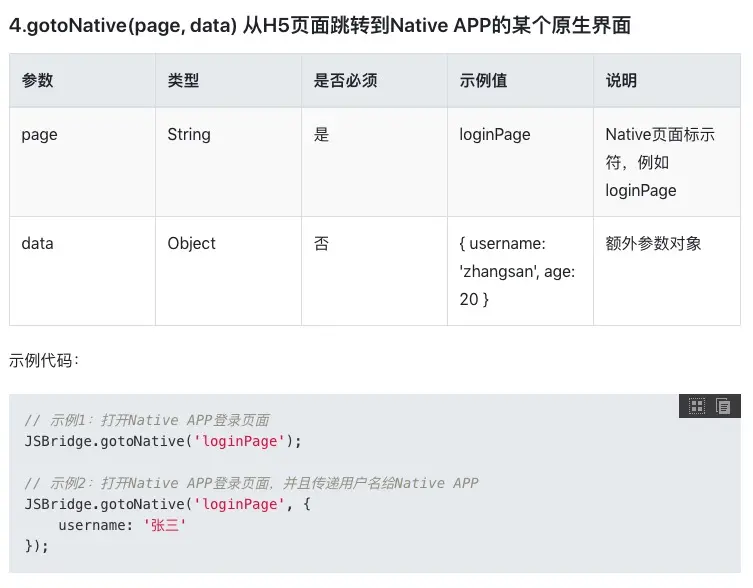The width and height of the screenshot is (753, 588).
Task: Click the 示例1 code comment line
Action: pyautogui.click(x=147, y=420)
